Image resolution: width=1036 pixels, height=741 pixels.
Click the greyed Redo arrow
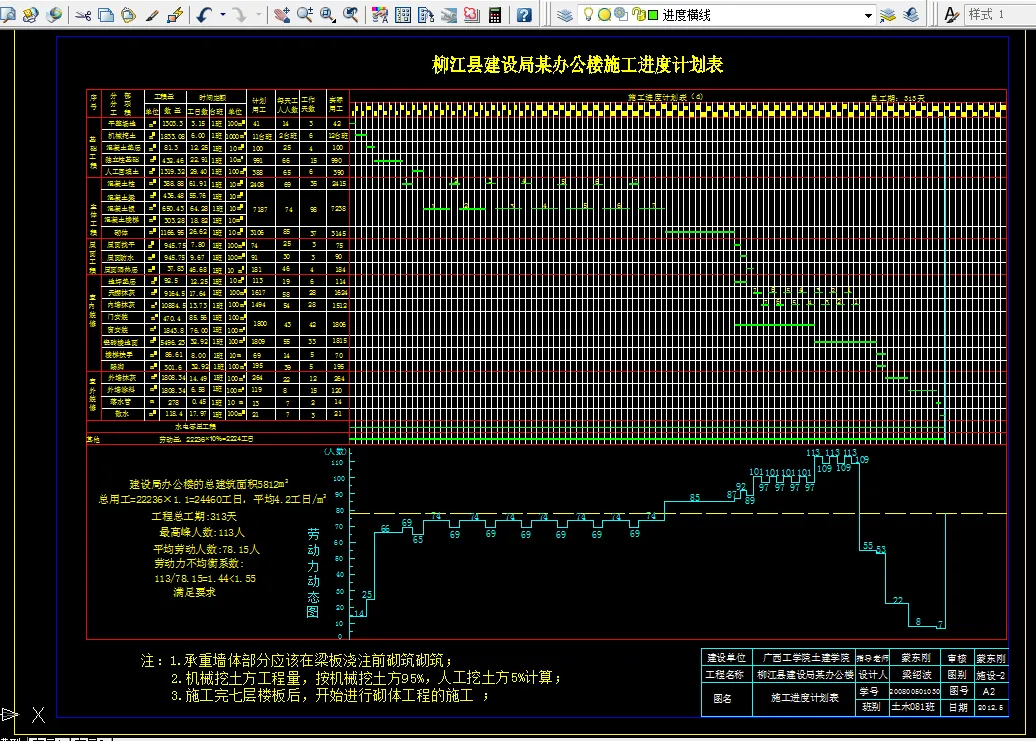point(240,15)
